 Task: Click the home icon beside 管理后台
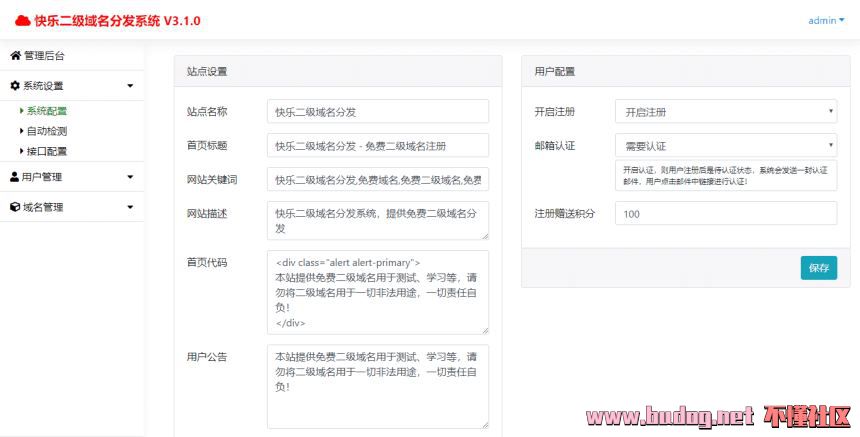[x=15, y=55]
